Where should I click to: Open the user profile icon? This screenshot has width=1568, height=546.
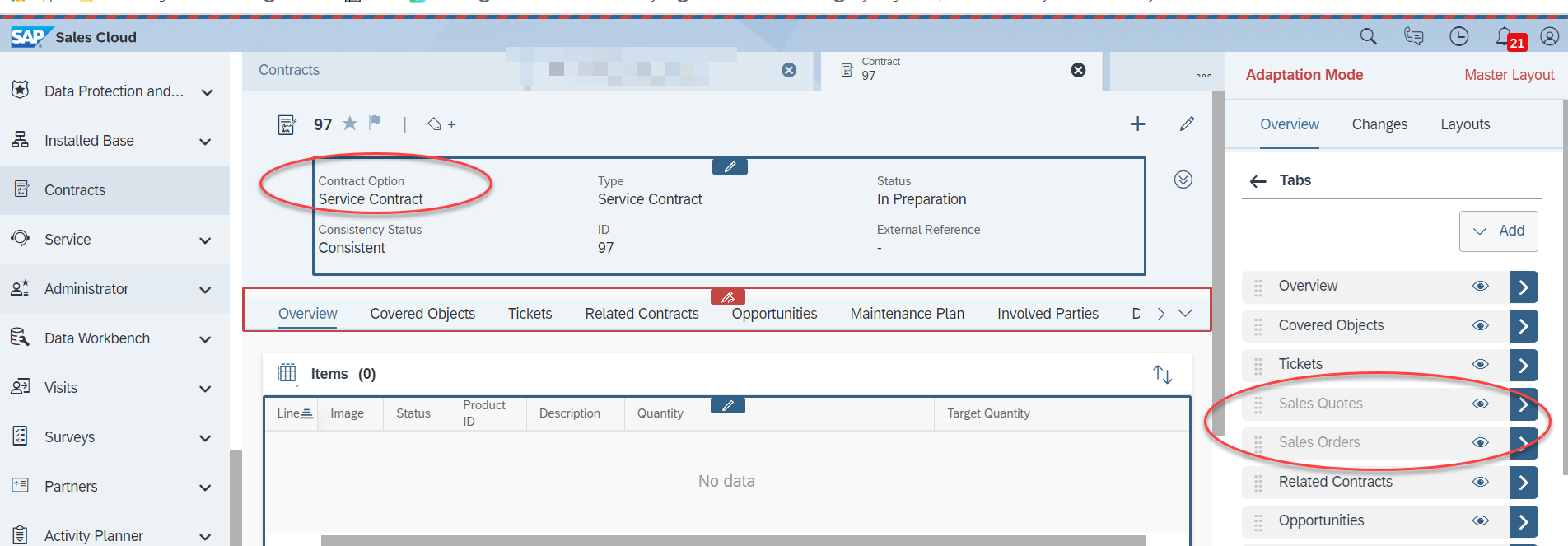point(1549,36)
